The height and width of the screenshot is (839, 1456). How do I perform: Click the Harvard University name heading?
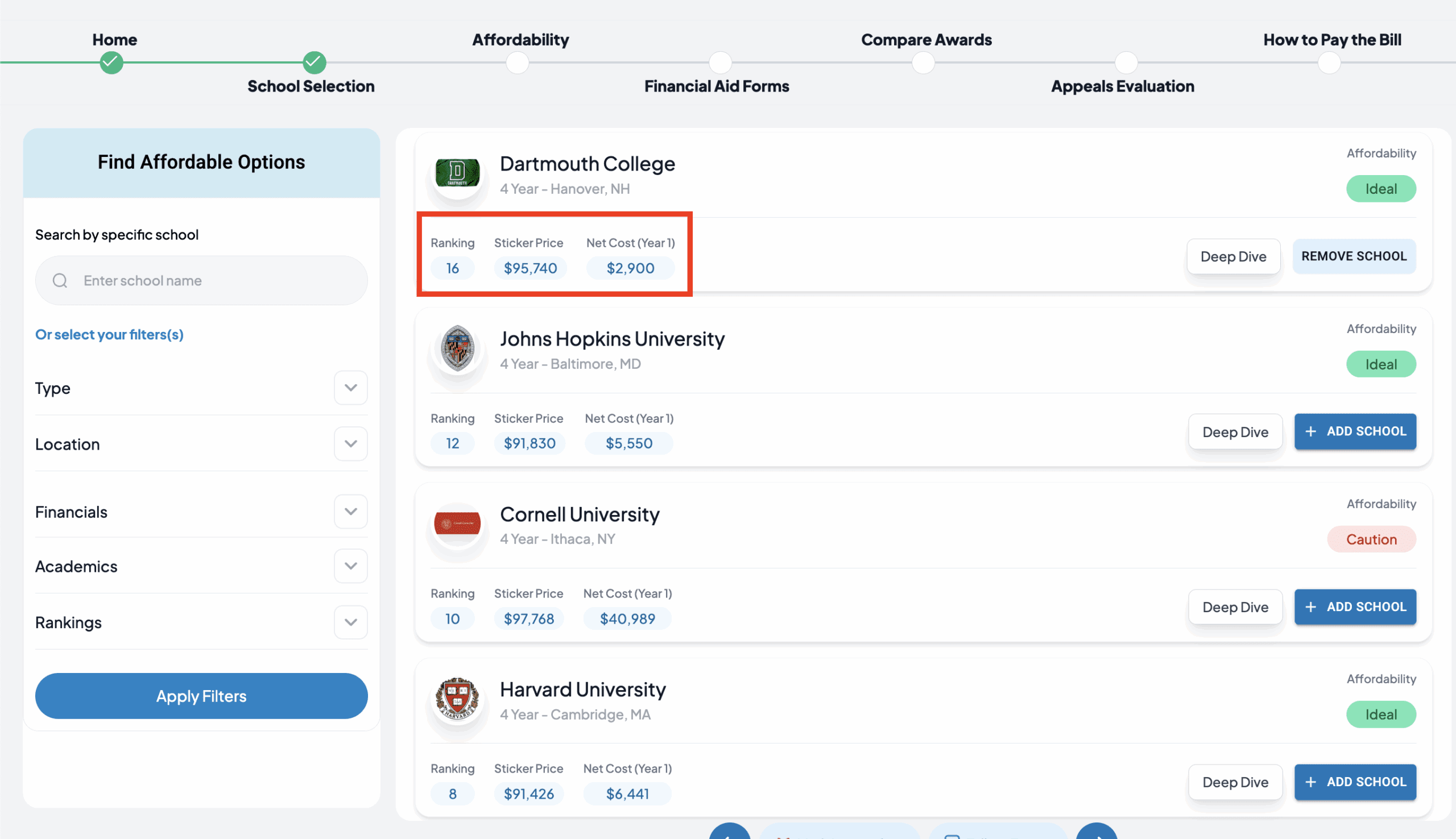582,689
